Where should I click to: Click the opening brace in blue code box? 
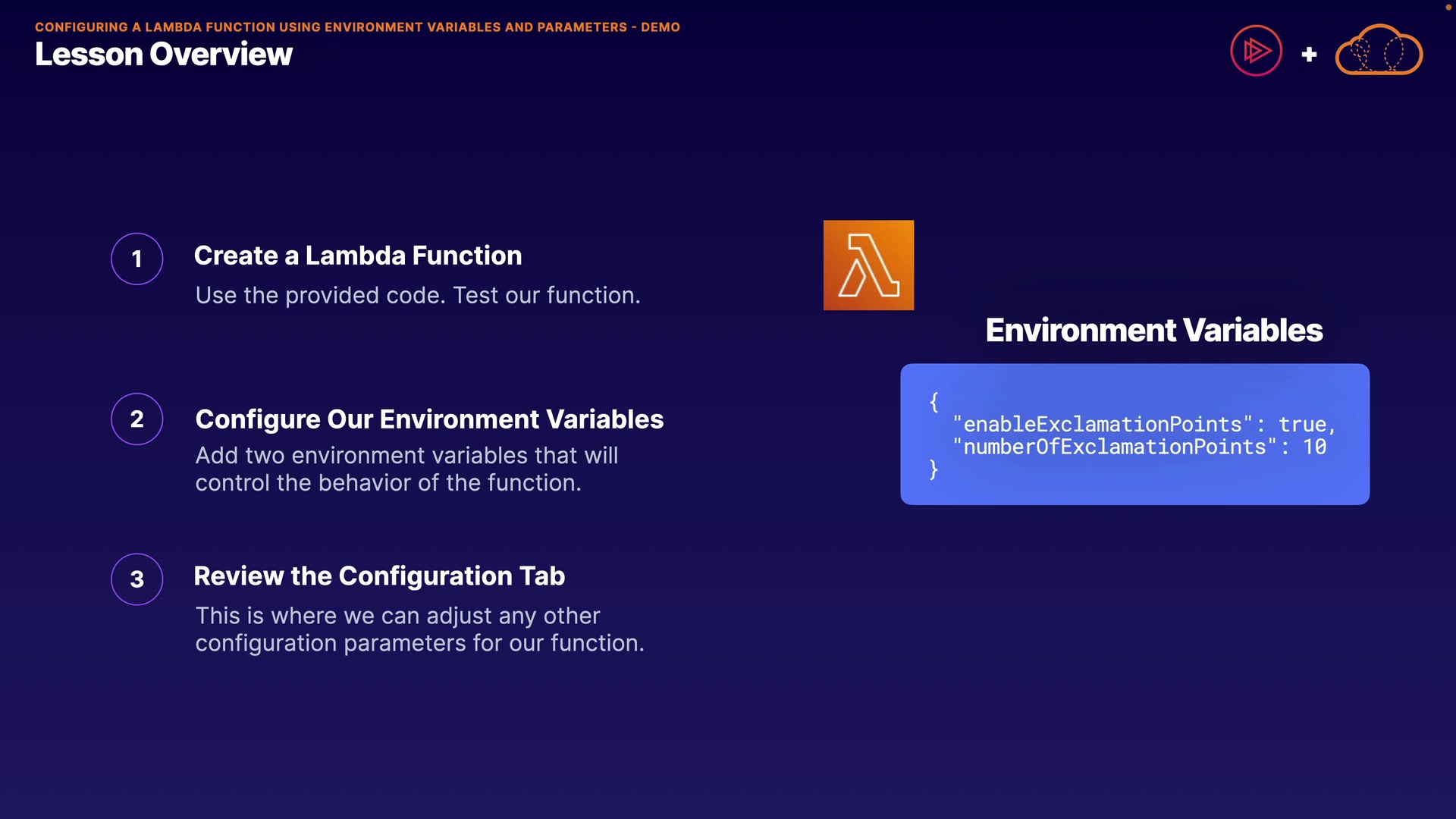[934, 402]
